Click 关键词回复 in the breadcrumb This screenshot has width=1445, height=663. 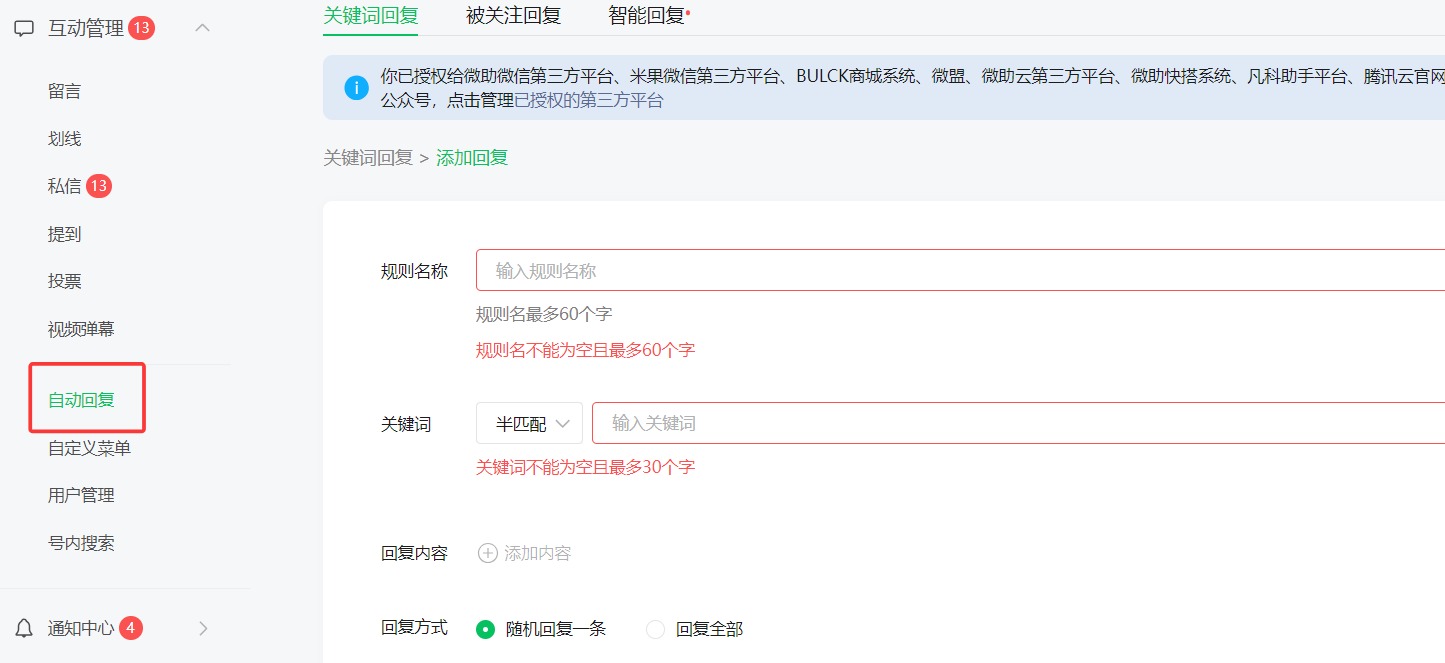point(368,157)
